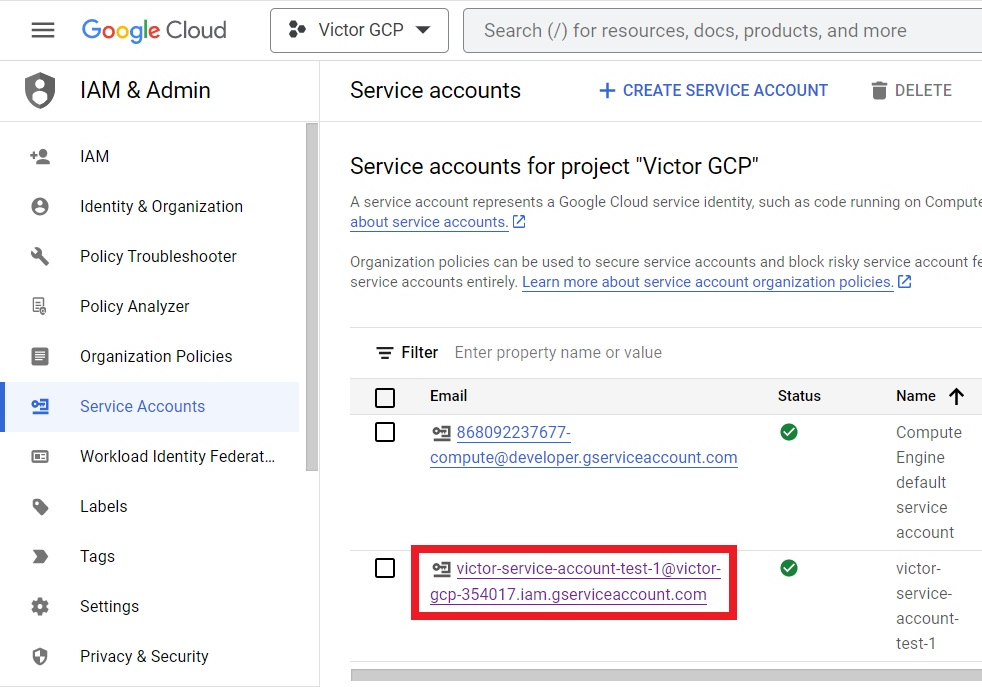
Task: Check the checkbox for victor-service-account-test-1
Action: pyautogui.click(x=385, y=568)
